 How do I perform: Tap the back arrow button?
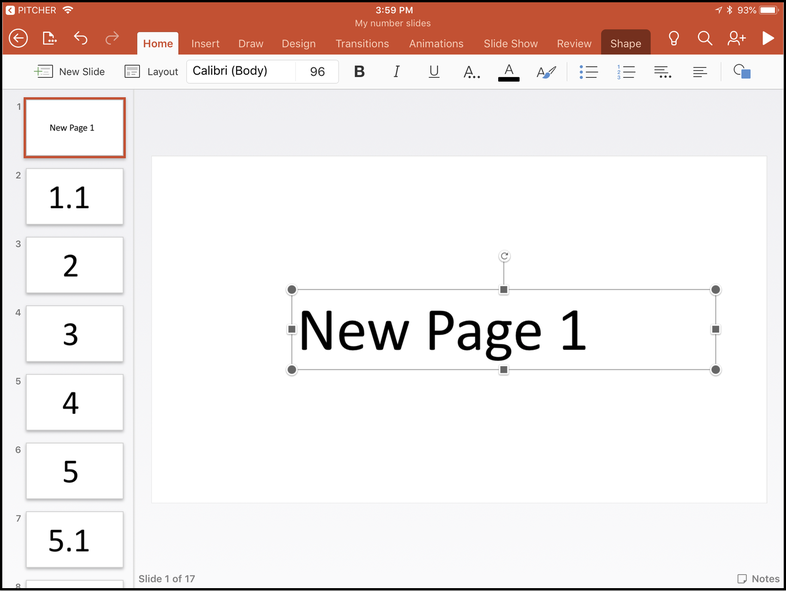18,39
